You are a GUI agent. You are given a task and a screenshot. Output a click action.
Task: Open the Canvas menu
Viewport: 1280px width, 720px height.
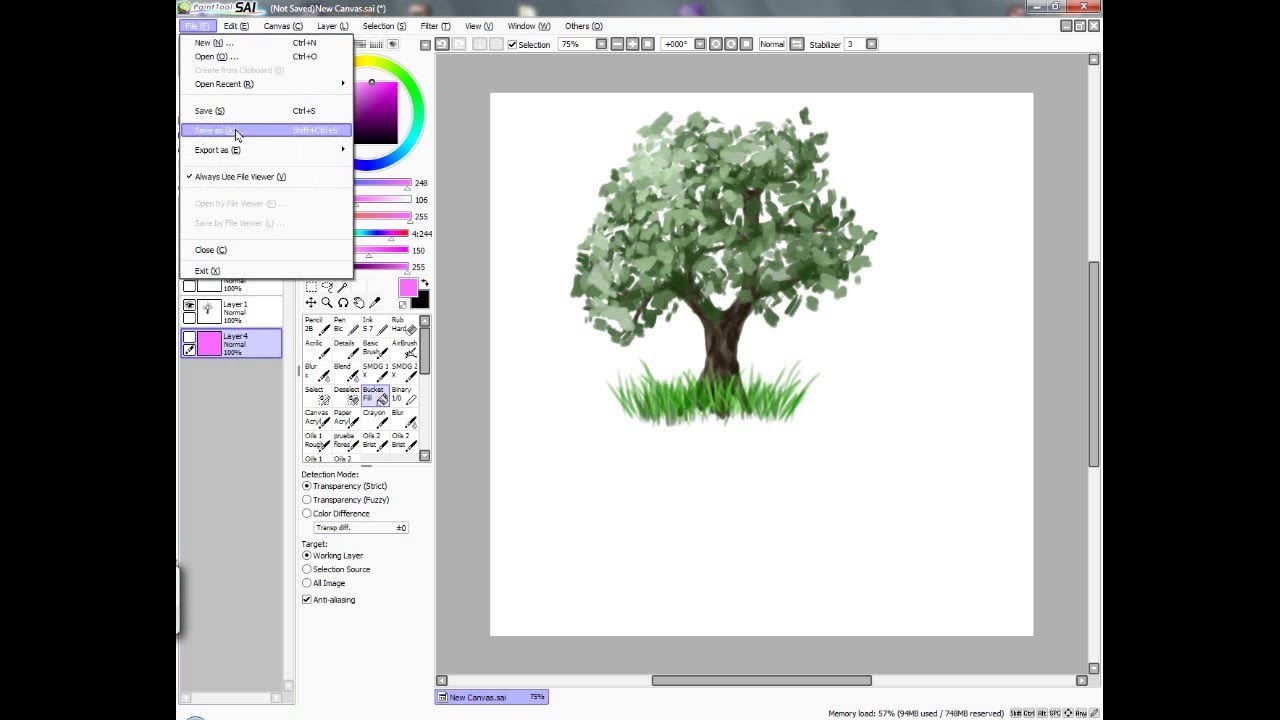click(x=283, y=26)
